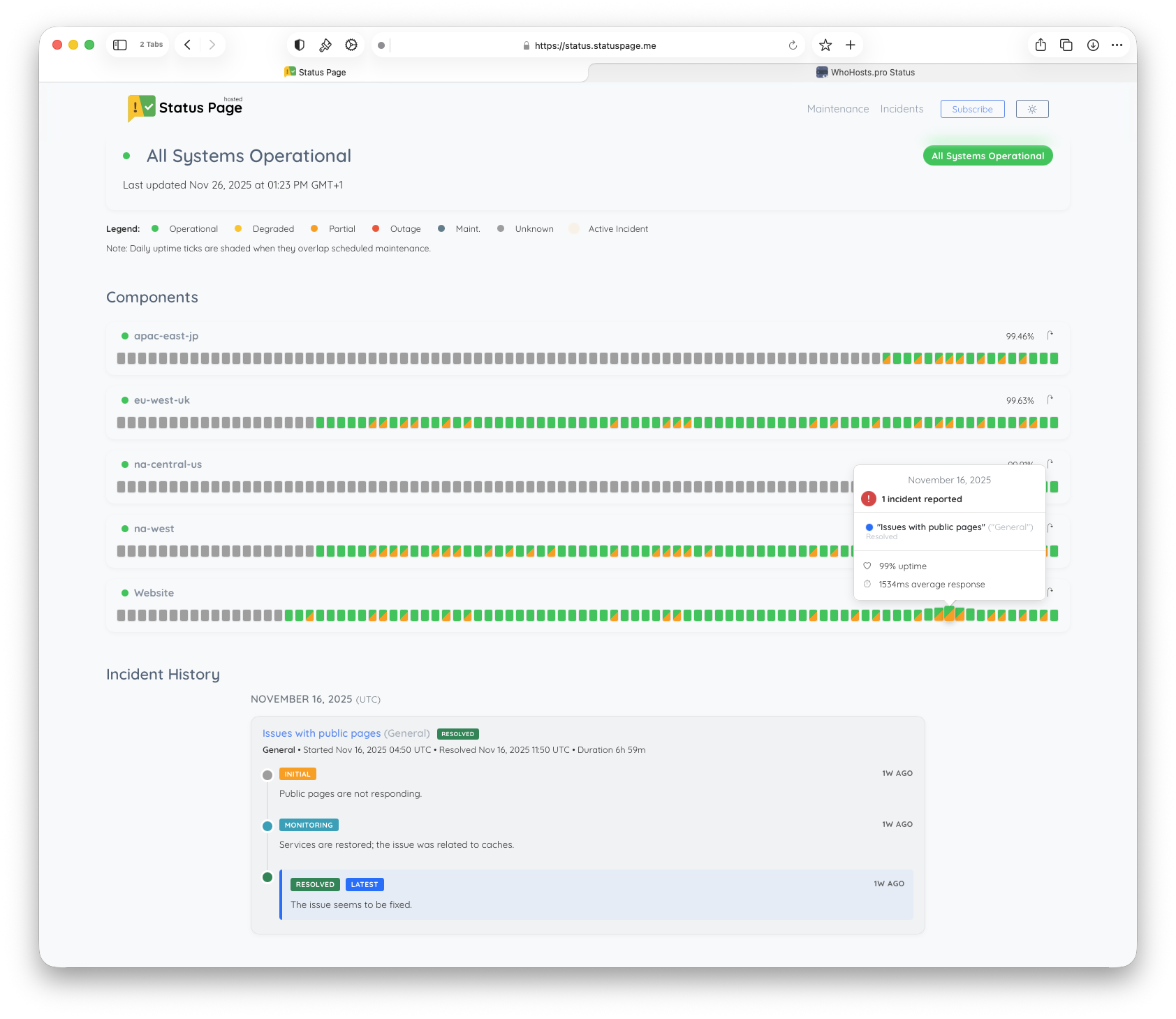Open the Incidents menu item
This screenshot has width=1176, height=1019.
(902, 109)
